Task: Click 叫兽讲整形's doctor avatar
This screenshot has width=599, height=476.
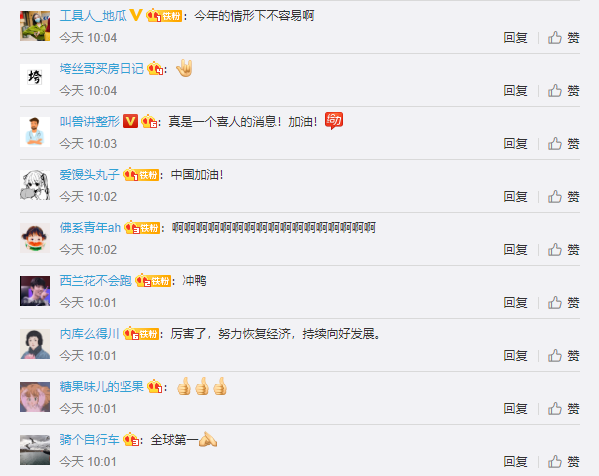Action: 35,132
